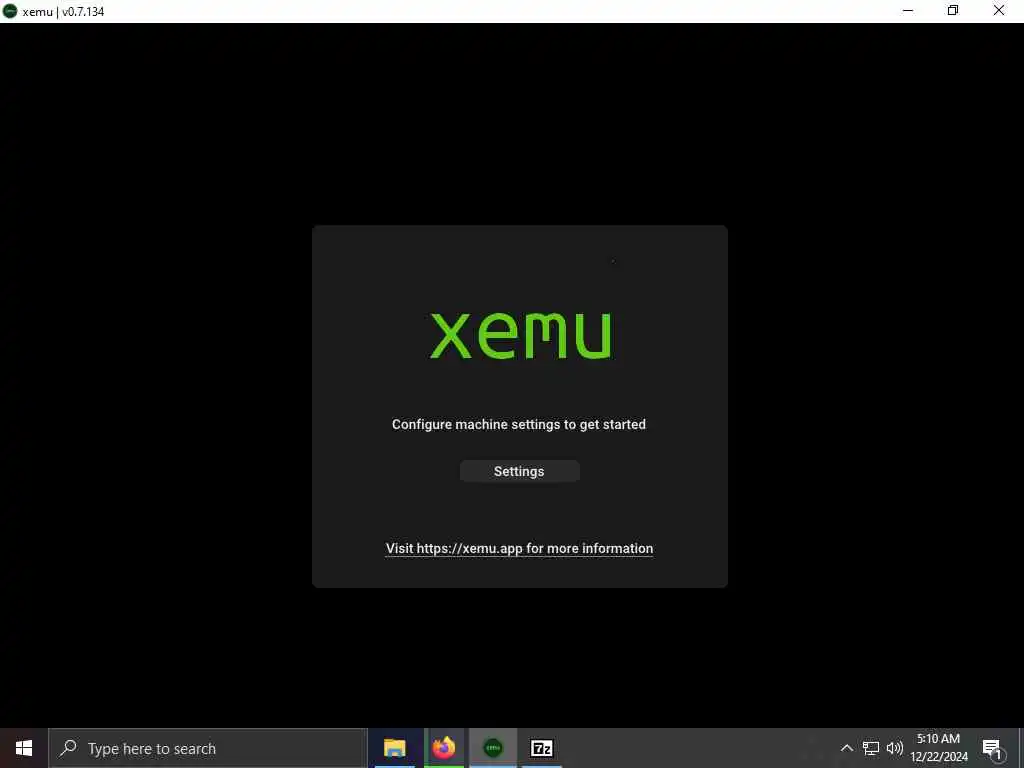Select the xemu taskbar icon
This screenshot has width=1024, height=768.
pyautogui.click(x=493, y=748)
